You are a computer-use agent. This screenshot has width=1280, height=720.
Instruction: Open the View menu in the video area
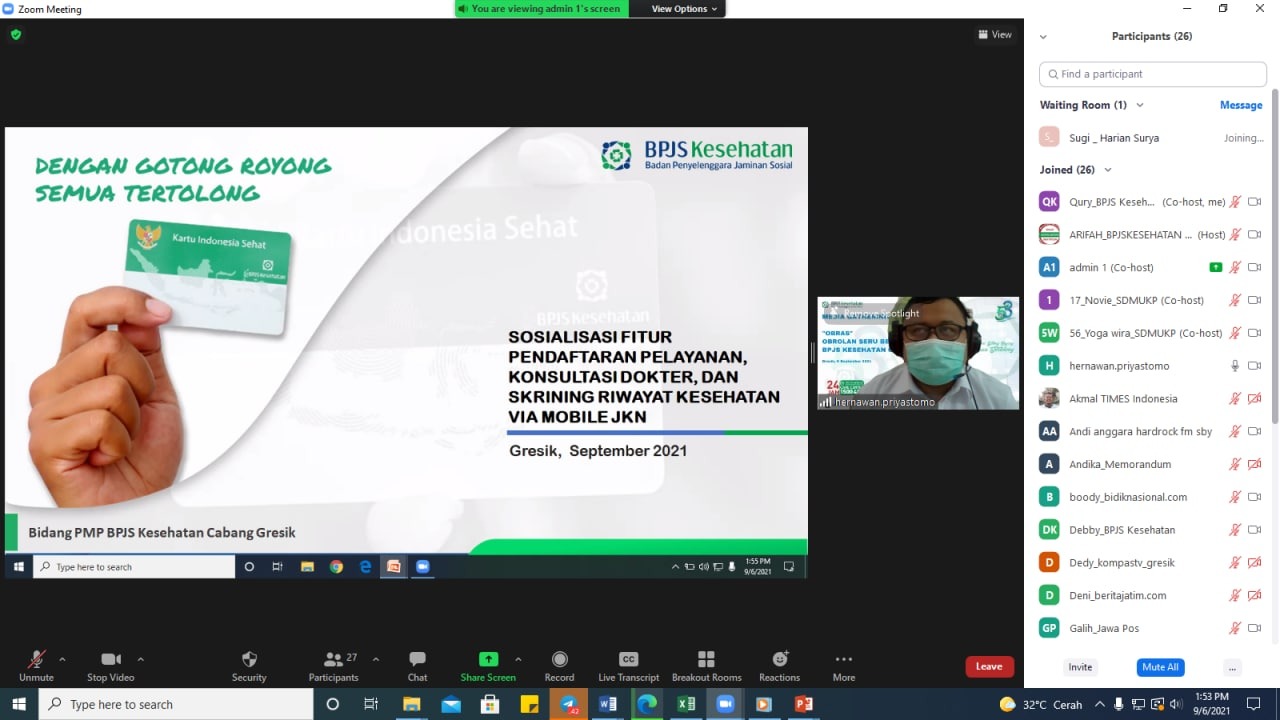point(994,34)
